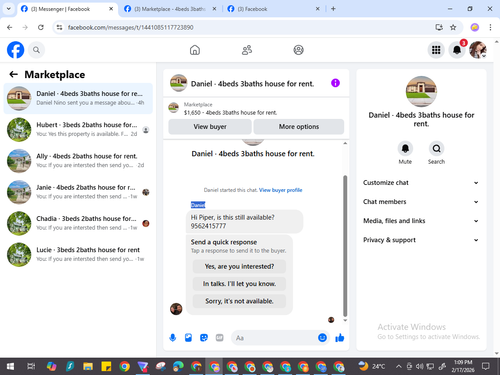Search in conversation magnifier icon

tap(436, 148)
